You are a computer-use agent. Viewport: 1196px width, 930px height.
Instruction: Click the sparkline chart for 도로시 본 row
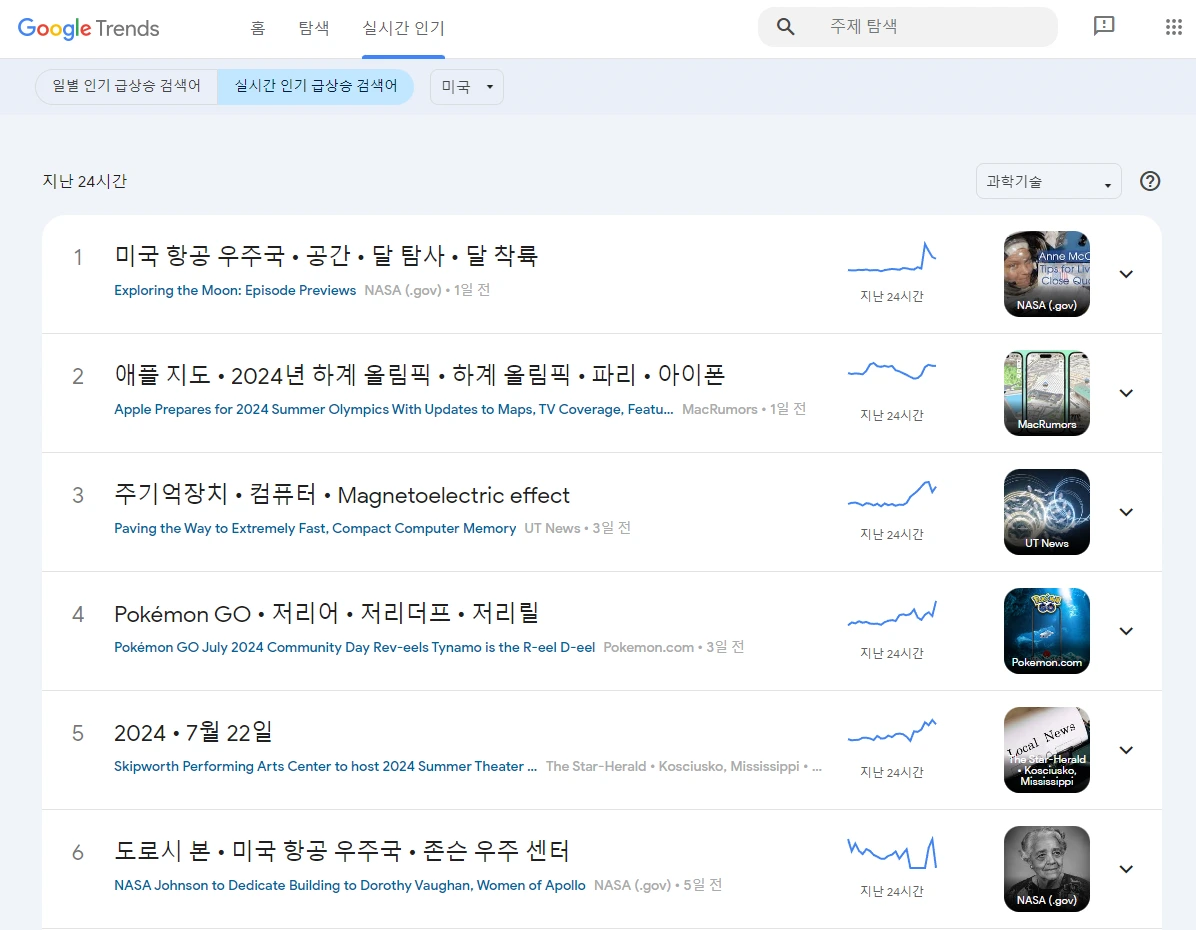pyautogui.click(x=892, y=853)
